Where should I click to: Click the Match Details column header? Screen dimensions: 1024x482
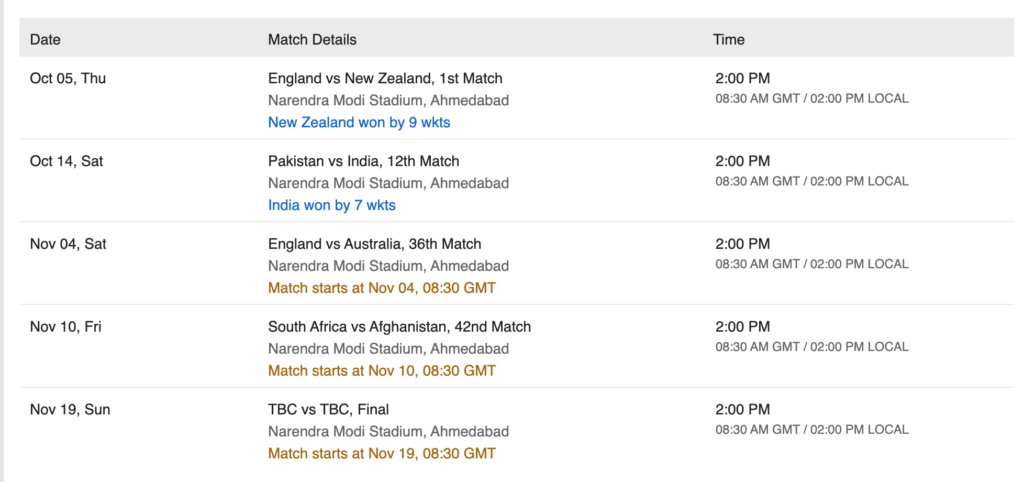click(x=312, y=40)
